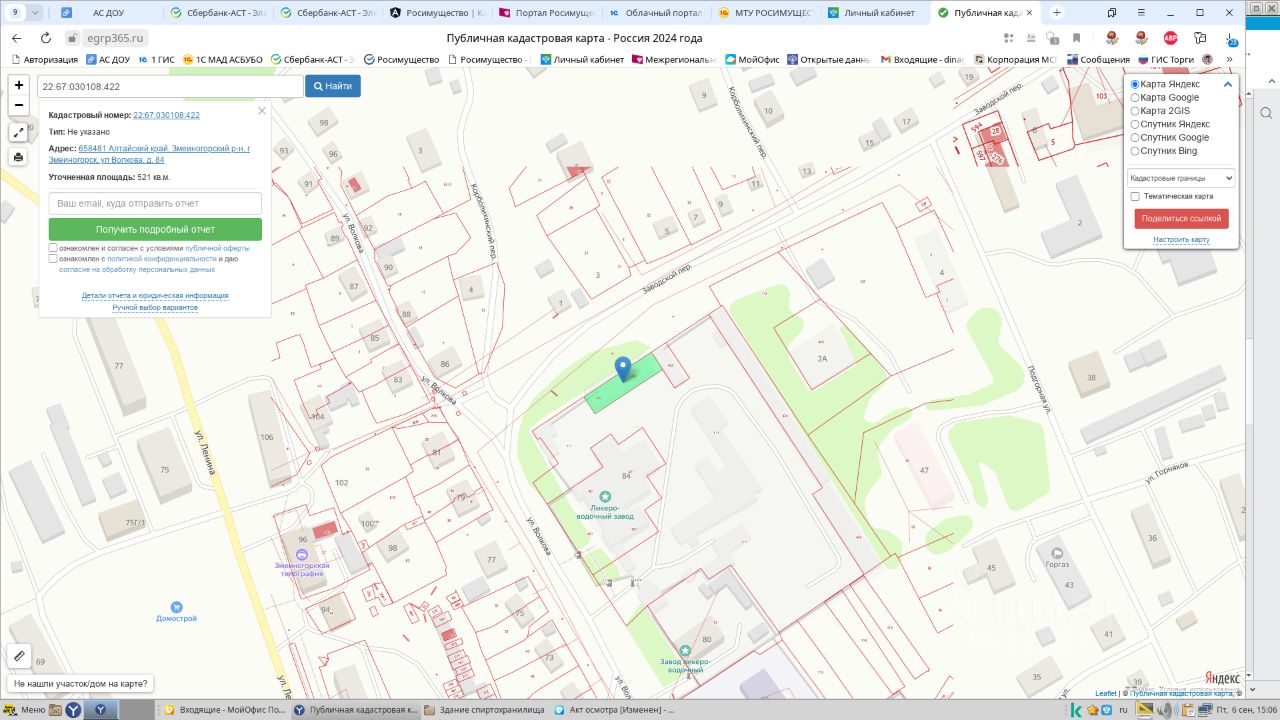Open Детали отчета и юридическая информация
Screen dimensions: 1280x720
pyautogui.click(x=155, y=296)
